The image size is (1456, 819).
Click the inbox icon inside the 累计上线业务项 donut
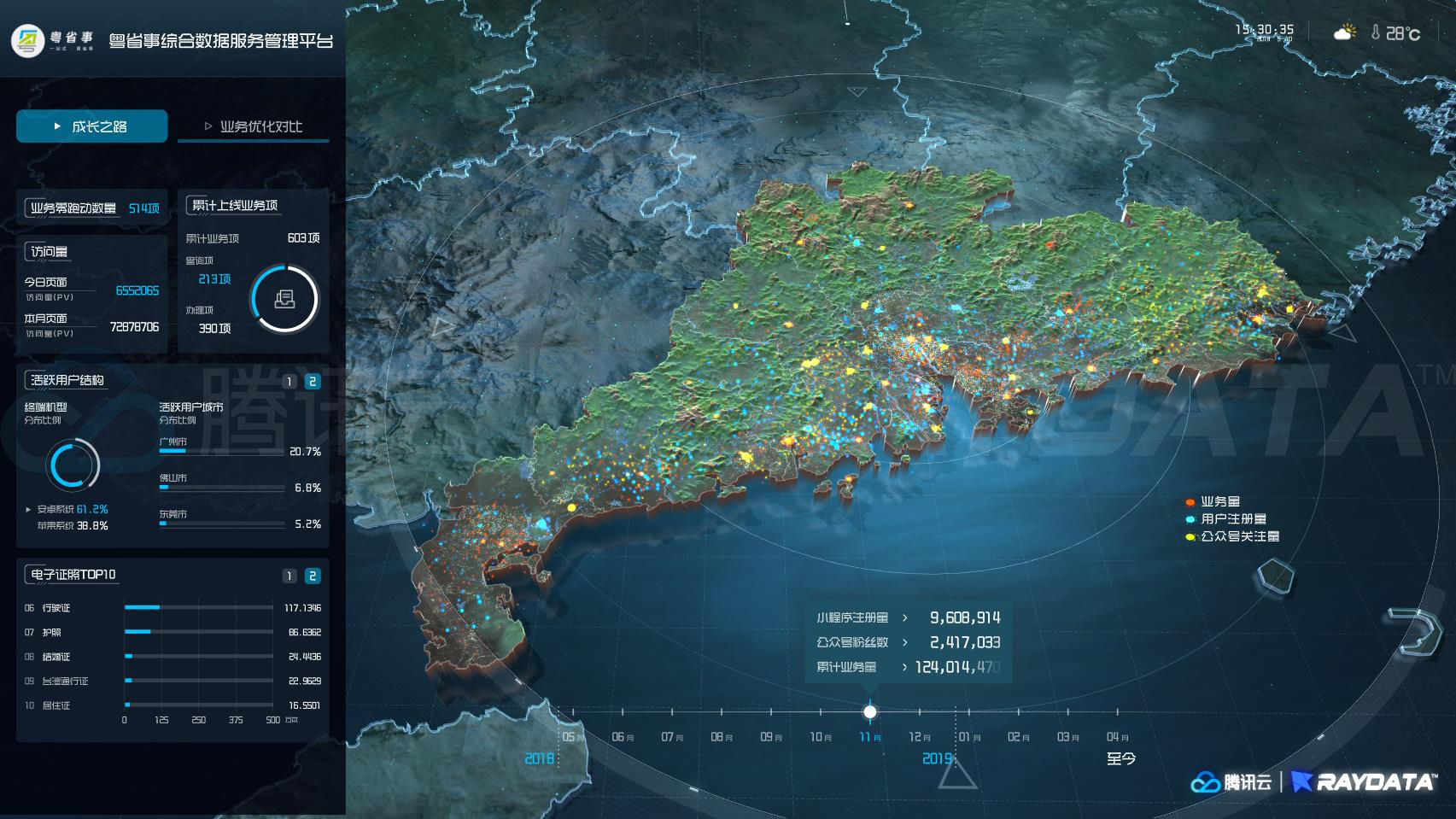click(284, 299)
